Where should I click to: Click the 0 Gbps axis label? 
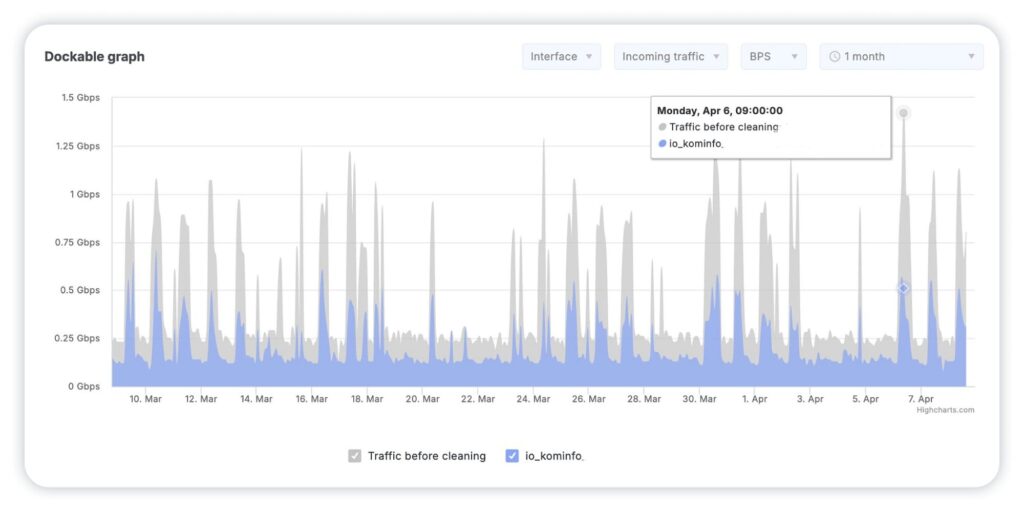tap(84, 387)
